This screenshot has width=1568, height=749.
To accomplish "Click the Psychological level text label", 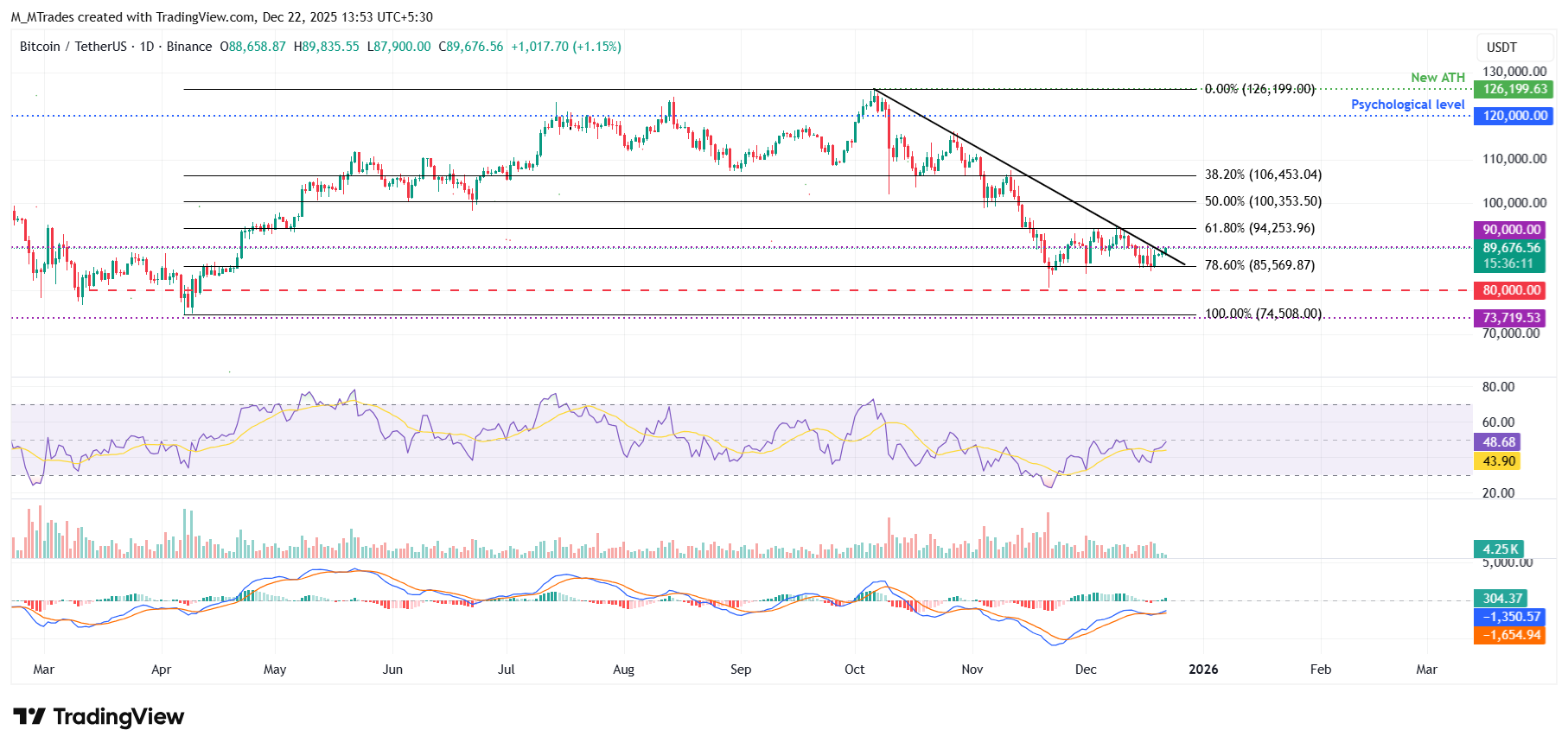I will pyautogui.click(x=1407, y=105).
